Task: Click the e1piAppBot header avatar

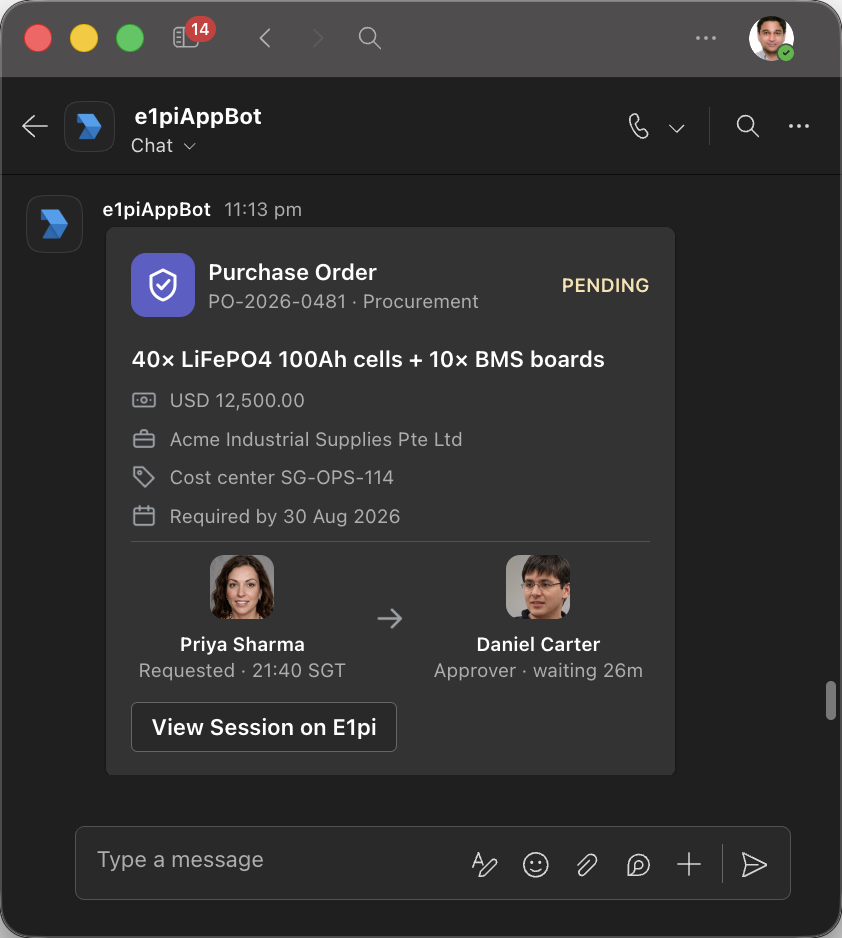Action: coord(90,126)
